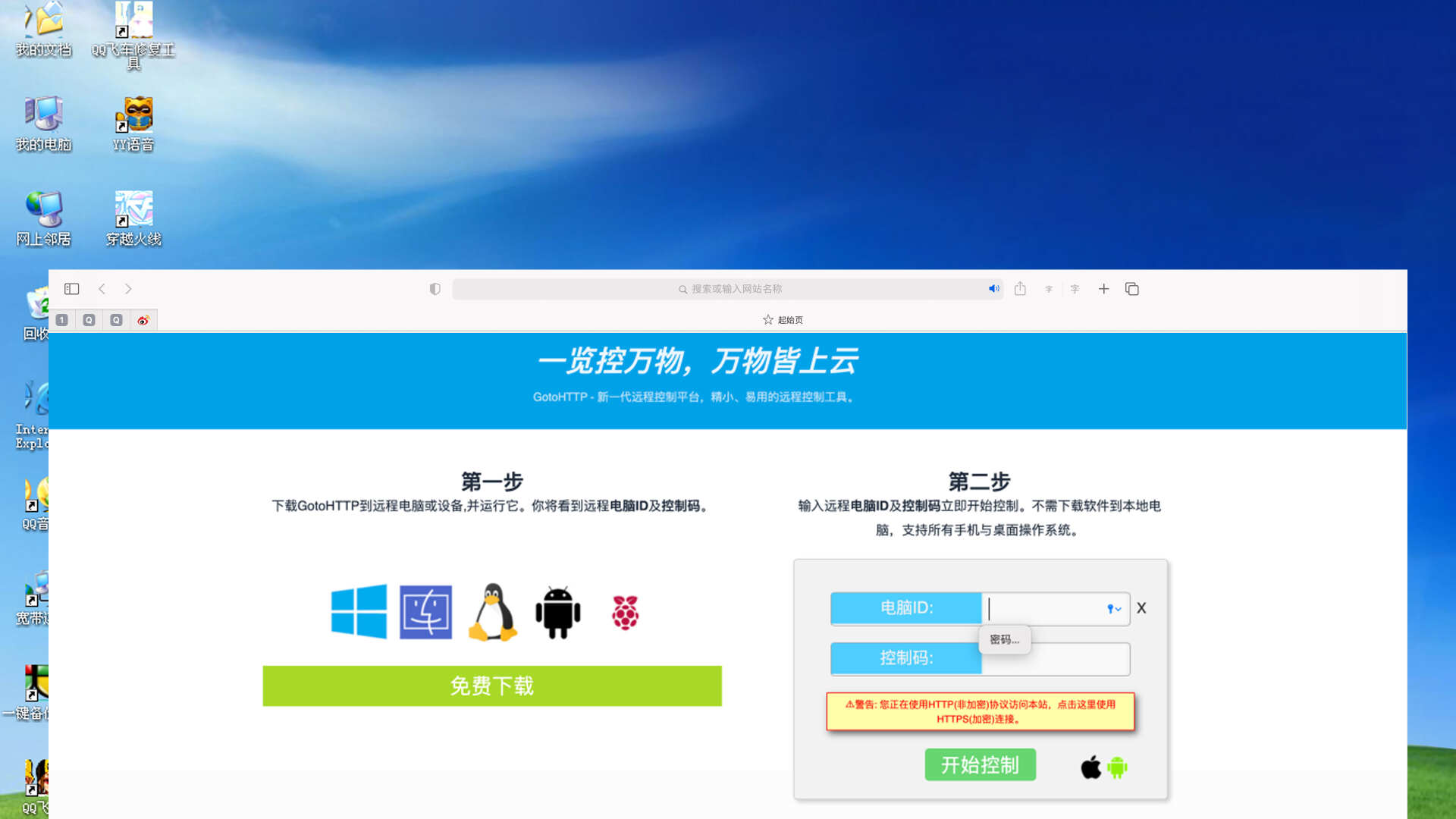Click the green 免费下载 button

click(492, 686)
